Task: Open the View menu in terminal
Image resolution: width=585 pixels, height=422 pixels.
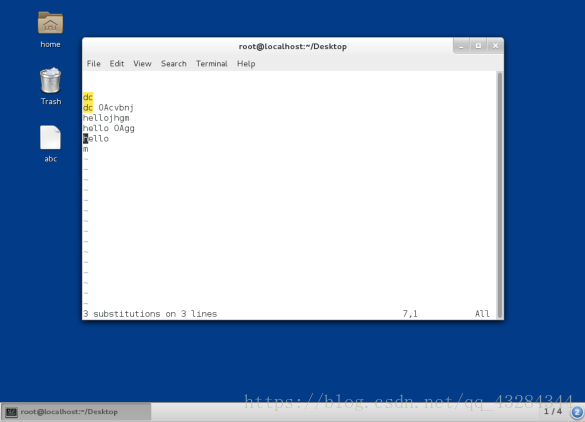Action: click(x=143, y=64)
